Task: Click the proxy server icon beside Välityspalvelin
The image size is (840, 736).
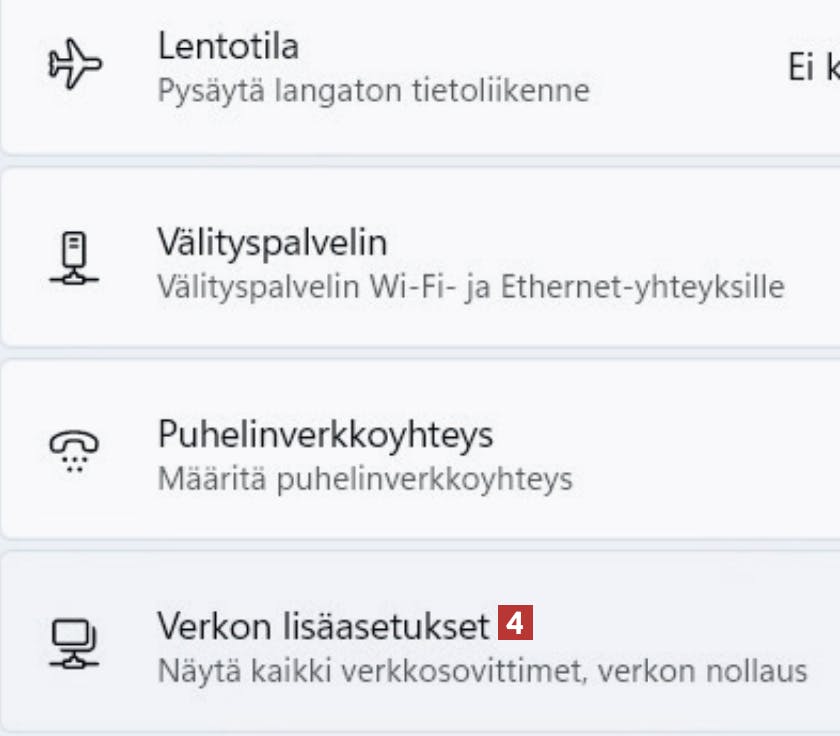Action: pos(76,259)
